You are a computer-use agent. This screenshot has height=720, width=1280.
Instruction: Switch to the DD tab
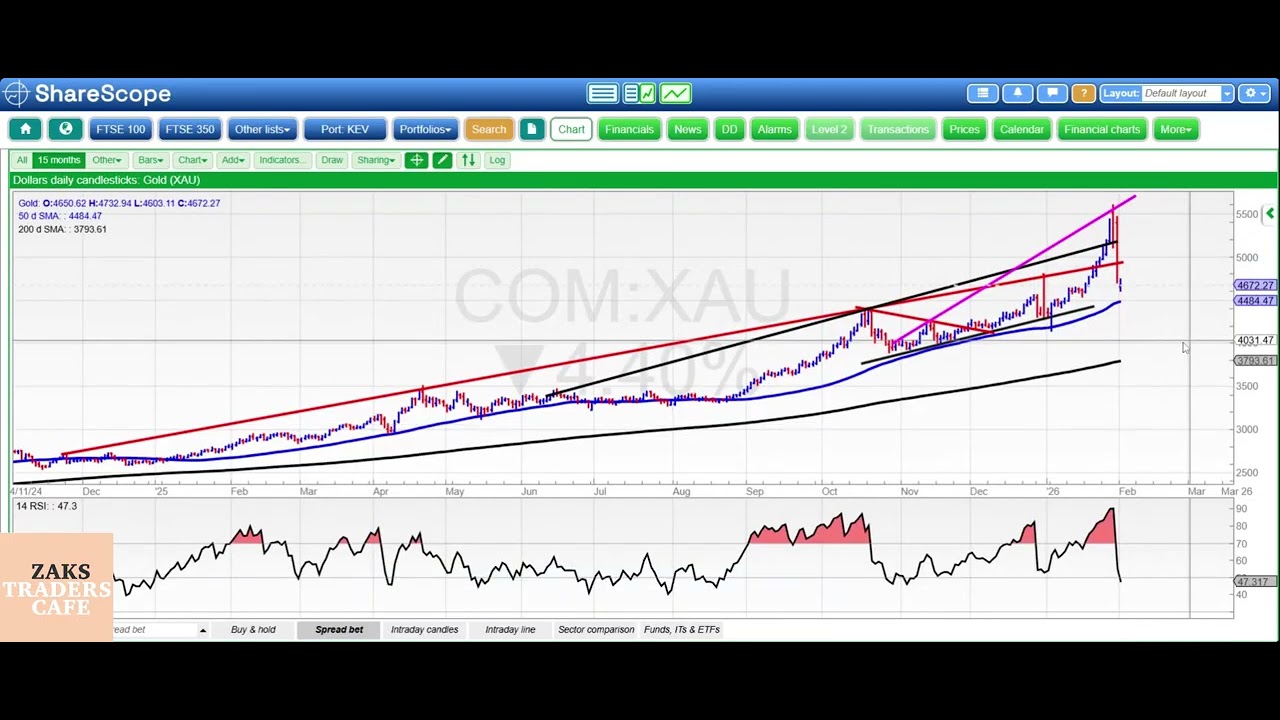(x=730, y=129)
